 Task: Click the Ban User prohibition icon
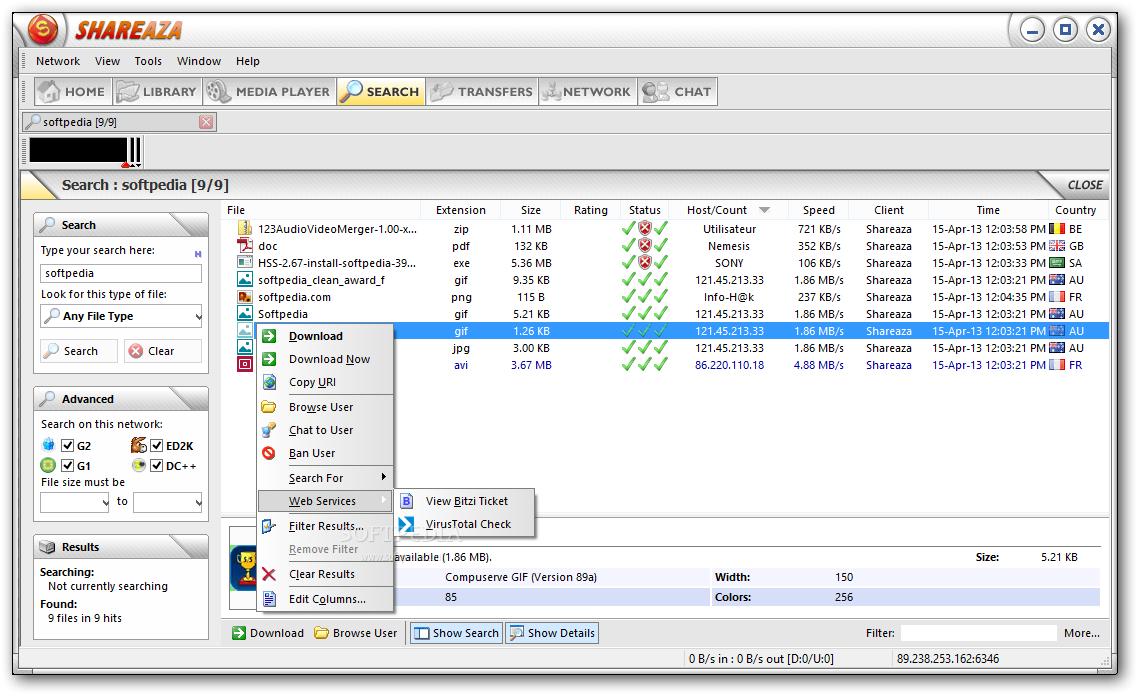point(269,453)
